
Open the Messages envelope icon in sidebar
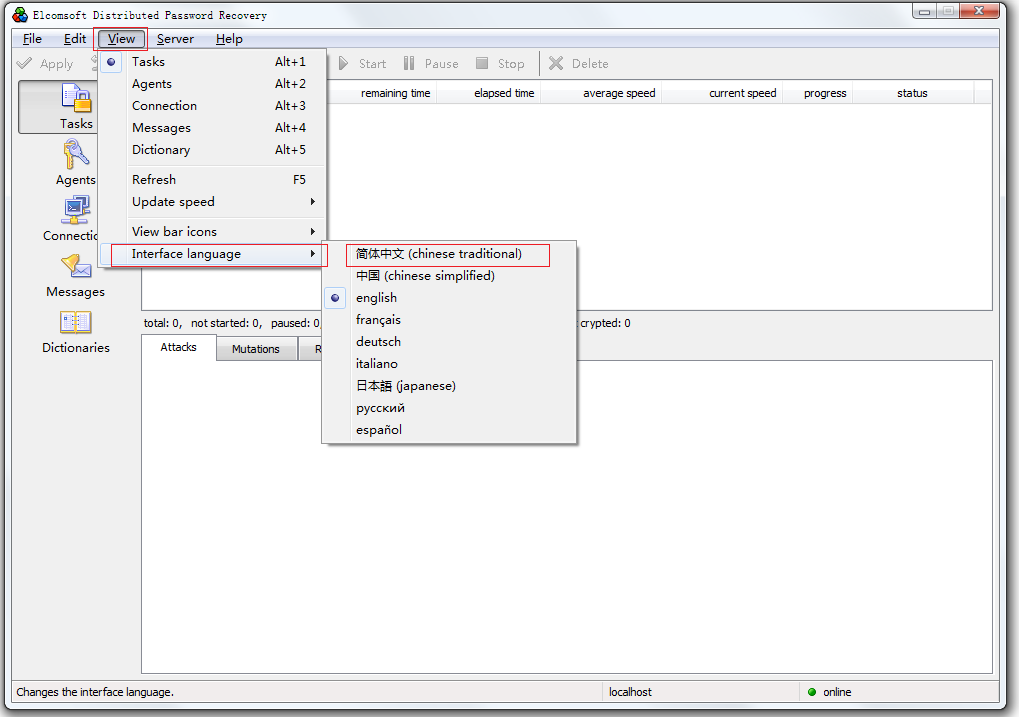(76, 266)
